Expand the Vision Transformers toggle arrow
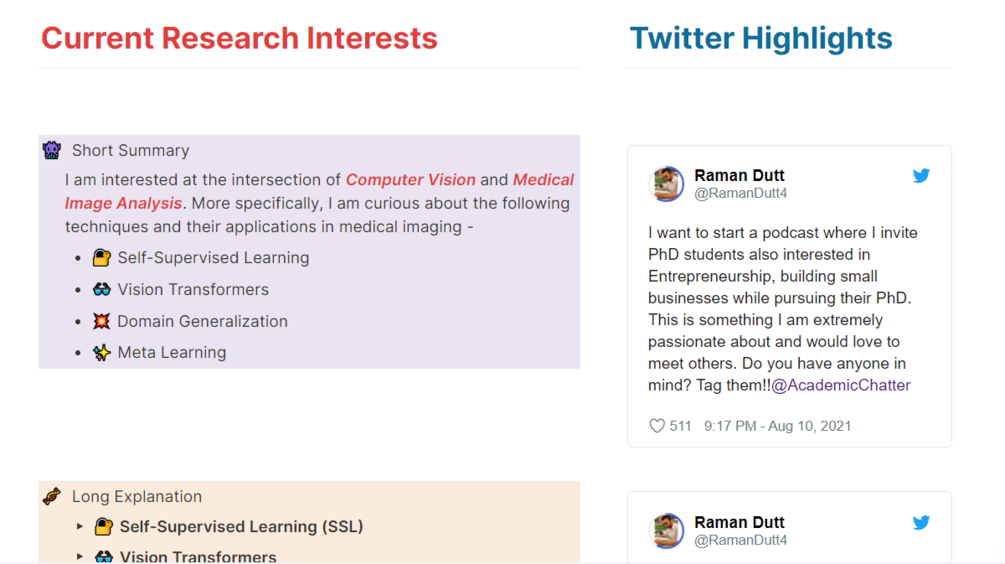 [x=80, y=556]
